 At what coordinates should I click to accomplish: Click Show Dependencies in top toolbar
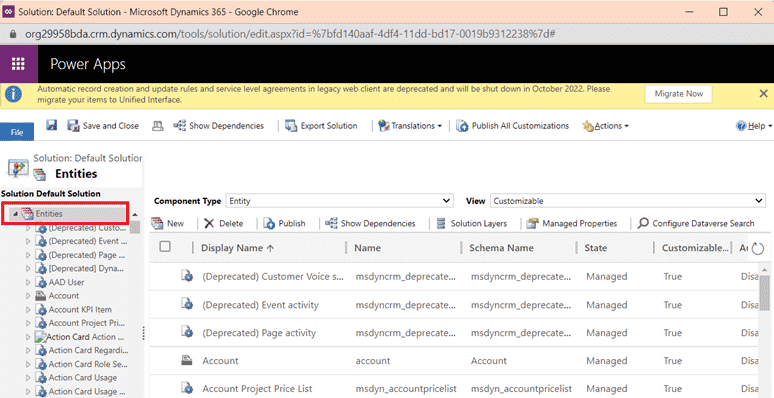pyautogui.click(x=219, y=126)
